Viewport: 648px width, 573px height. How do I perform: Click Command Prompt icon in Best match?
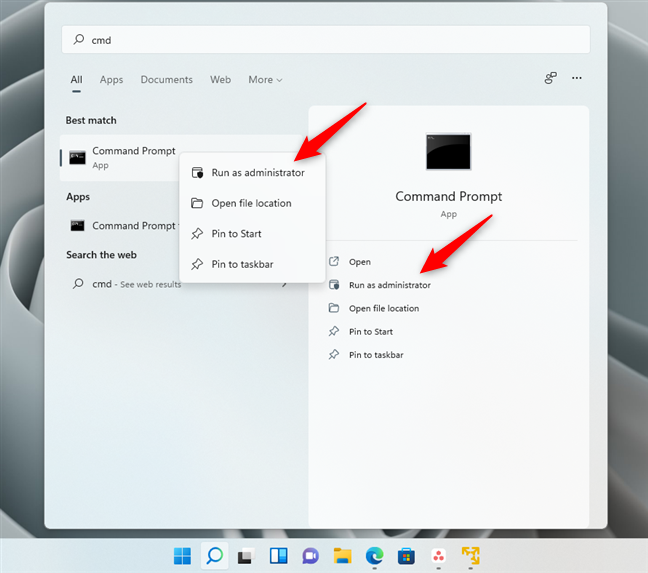pyautogui.click(x=77, y=158)
